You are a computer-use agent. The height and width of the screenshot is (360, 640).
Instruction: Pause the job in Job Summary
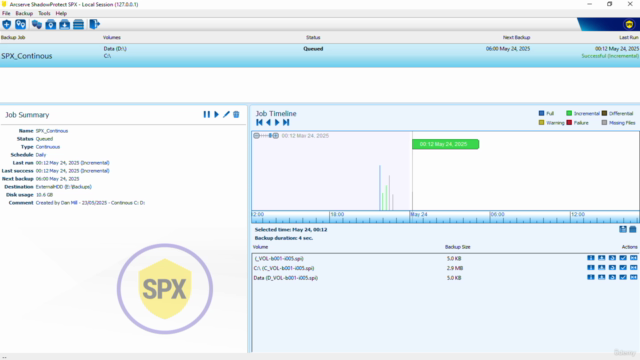pos(207,115)
